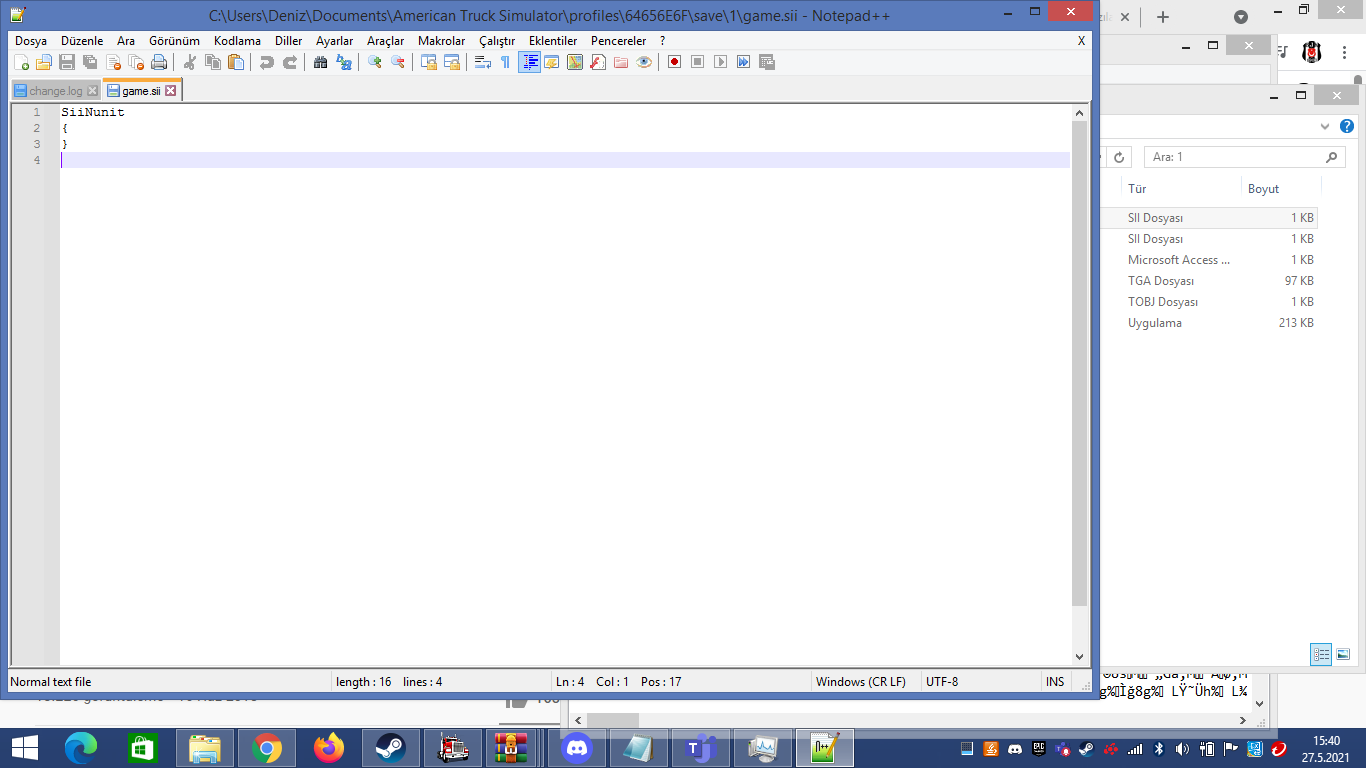Click the Copy toolbar icon
Screen dimensions: 1366x768
[x=213, y=62]
